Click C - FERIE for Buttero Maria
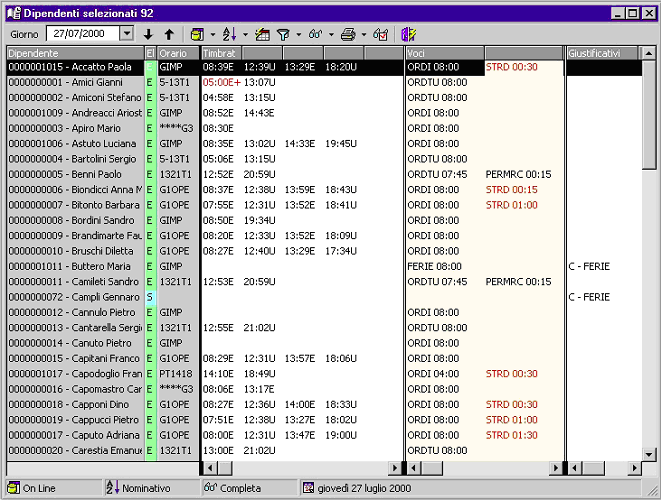 [589, 266]
